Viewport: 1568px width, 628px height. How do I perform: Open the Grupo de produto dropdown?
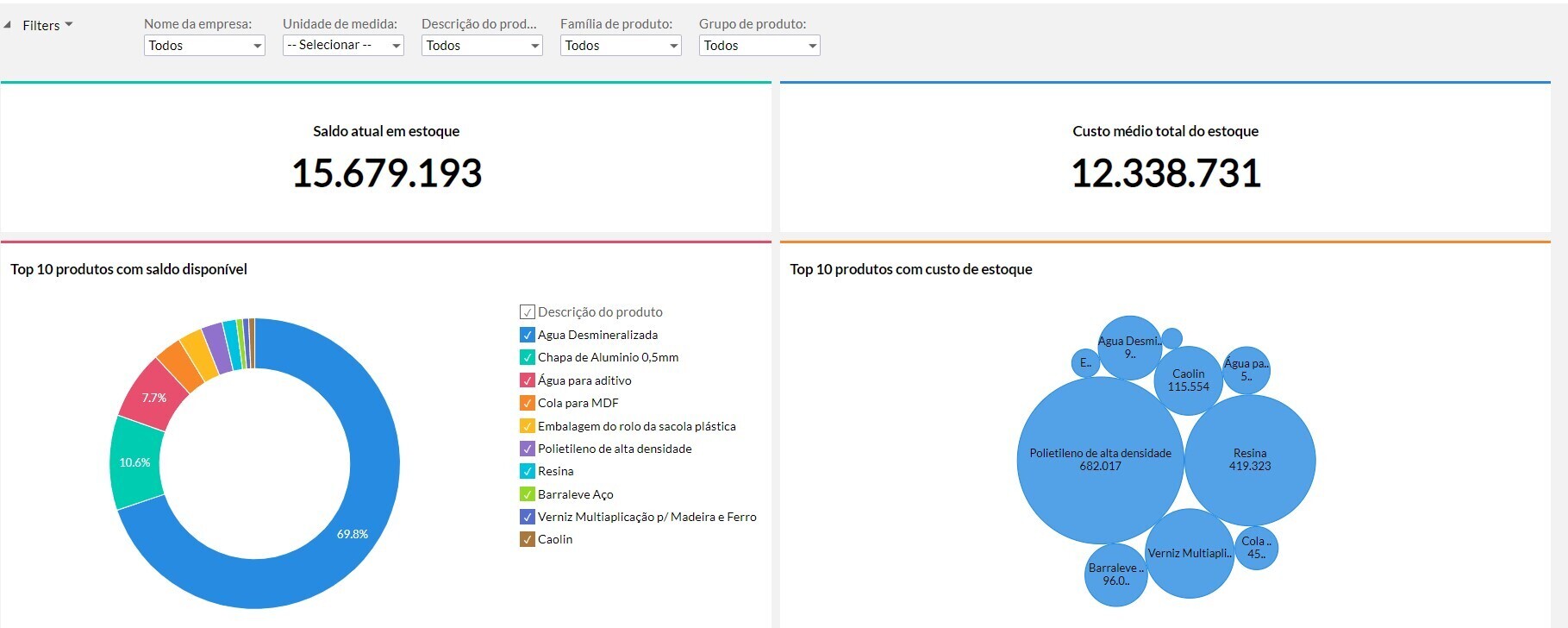[759, 46]
